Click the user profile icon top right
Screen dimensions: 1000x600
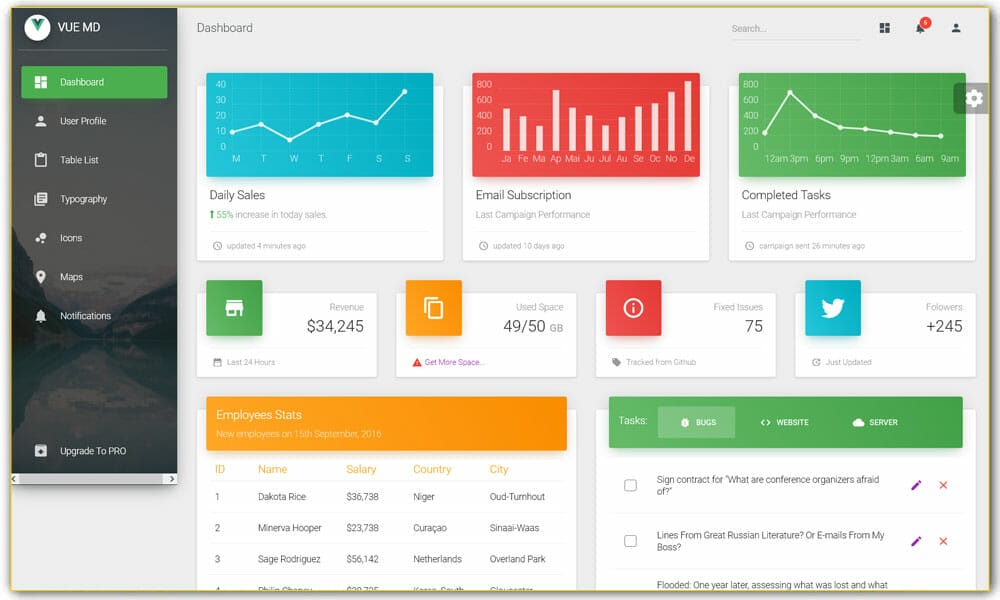click(956, 29)
